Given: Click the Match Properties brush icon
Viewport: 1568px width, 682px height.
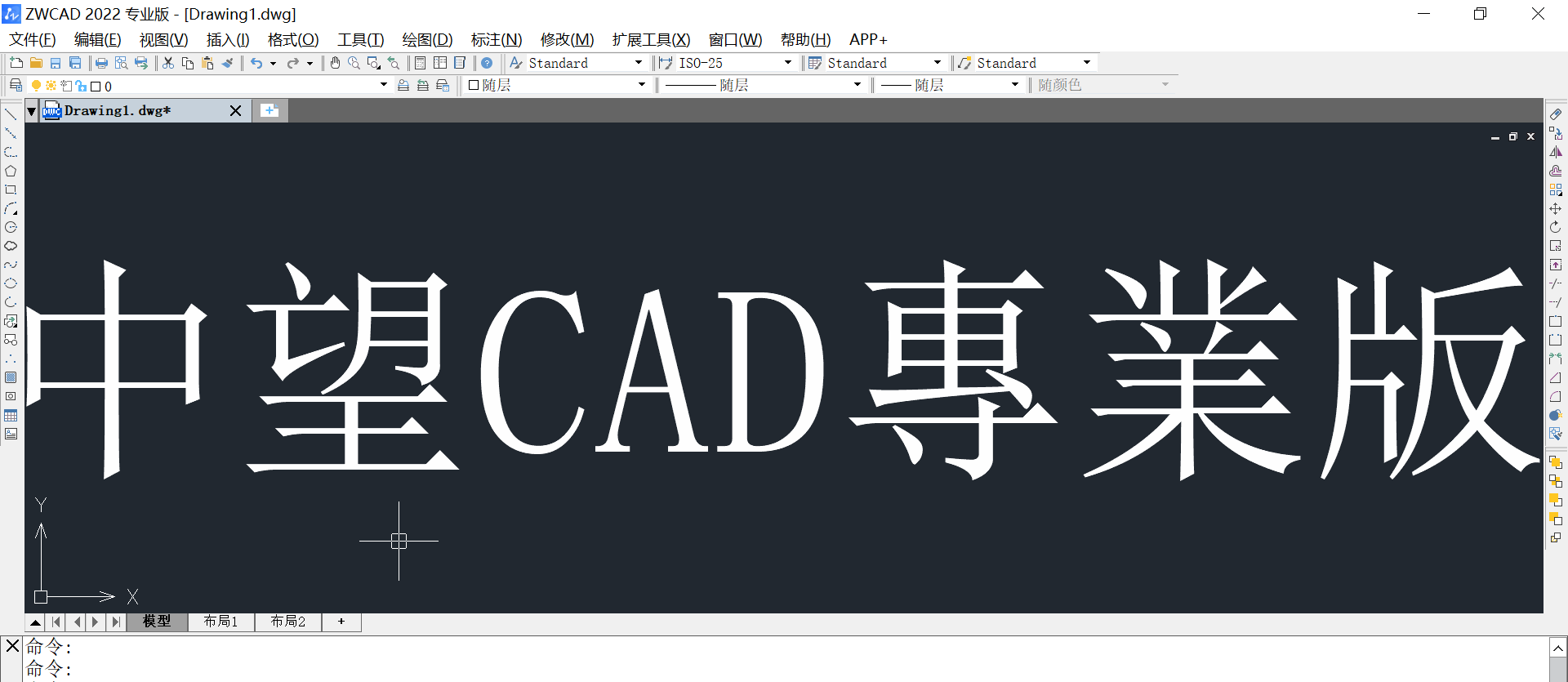Looking at the screenshot, I should point(227,63).
